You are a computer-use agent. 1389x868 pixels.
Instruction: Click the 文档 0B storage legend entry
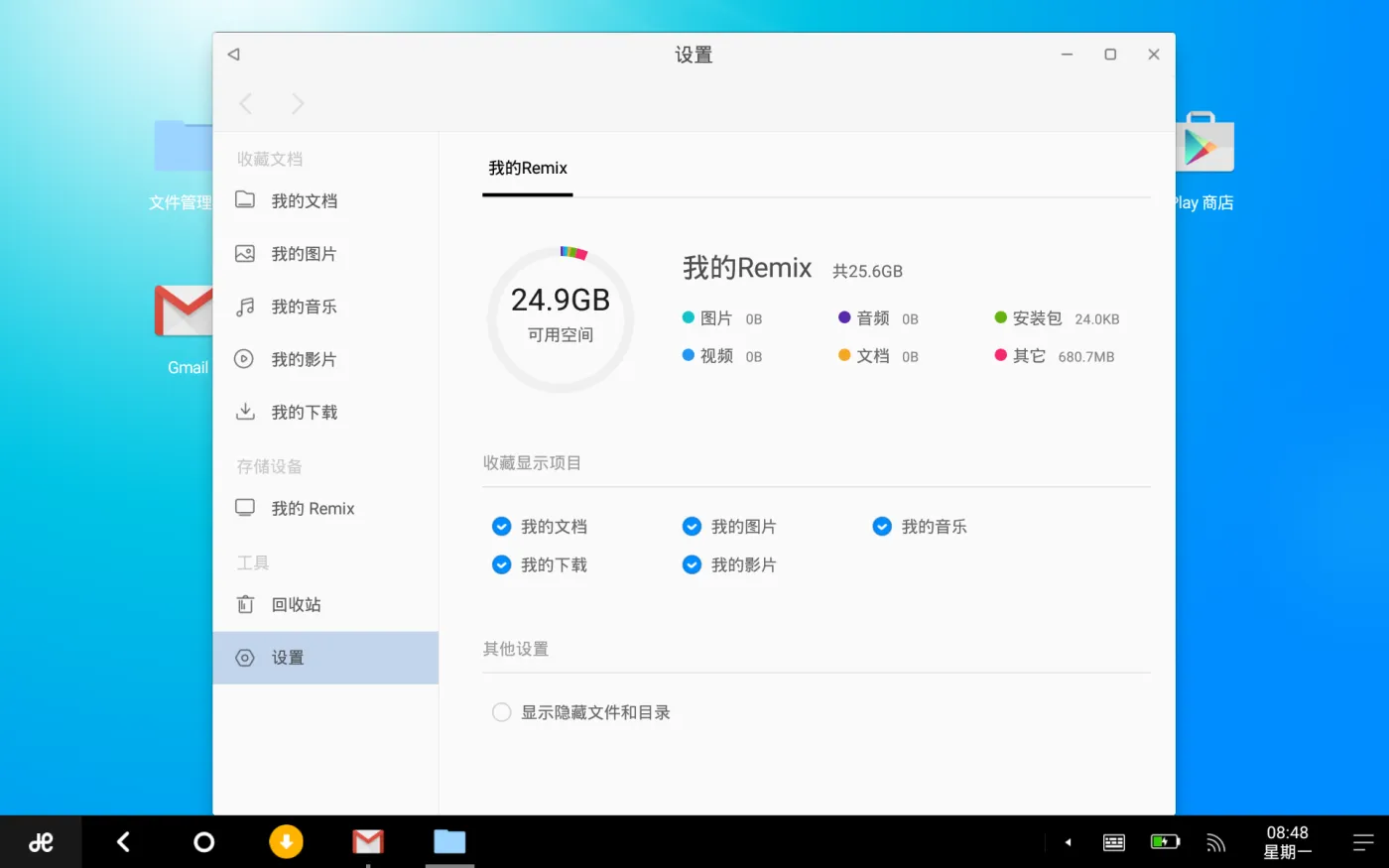point(878,356)
